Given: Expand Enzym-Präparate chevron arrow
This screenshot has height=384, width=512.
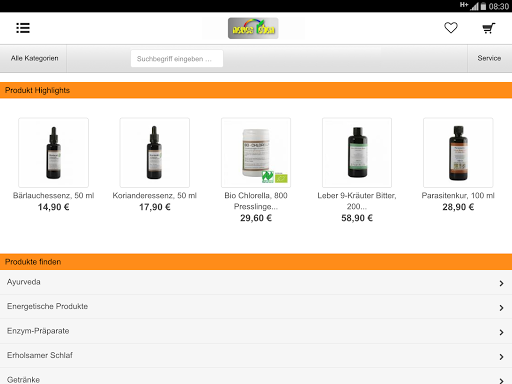Looking at the screenshot, I should click(x=501, y=332).
